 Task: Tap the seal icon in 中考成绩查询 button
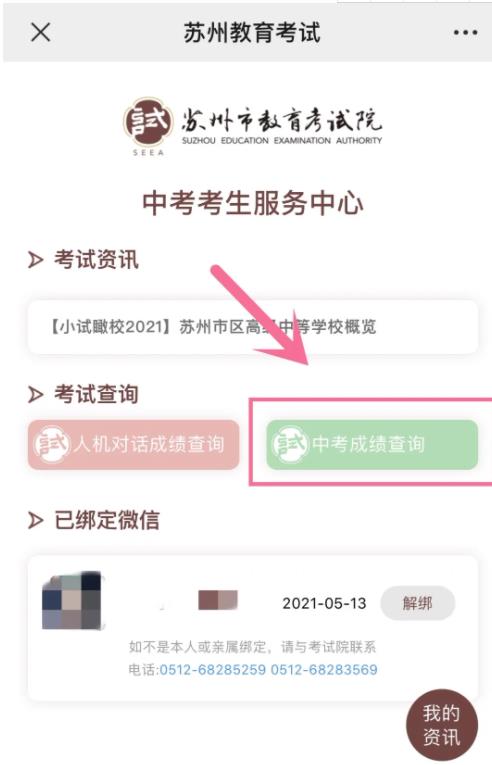click(x=290, y=444)
